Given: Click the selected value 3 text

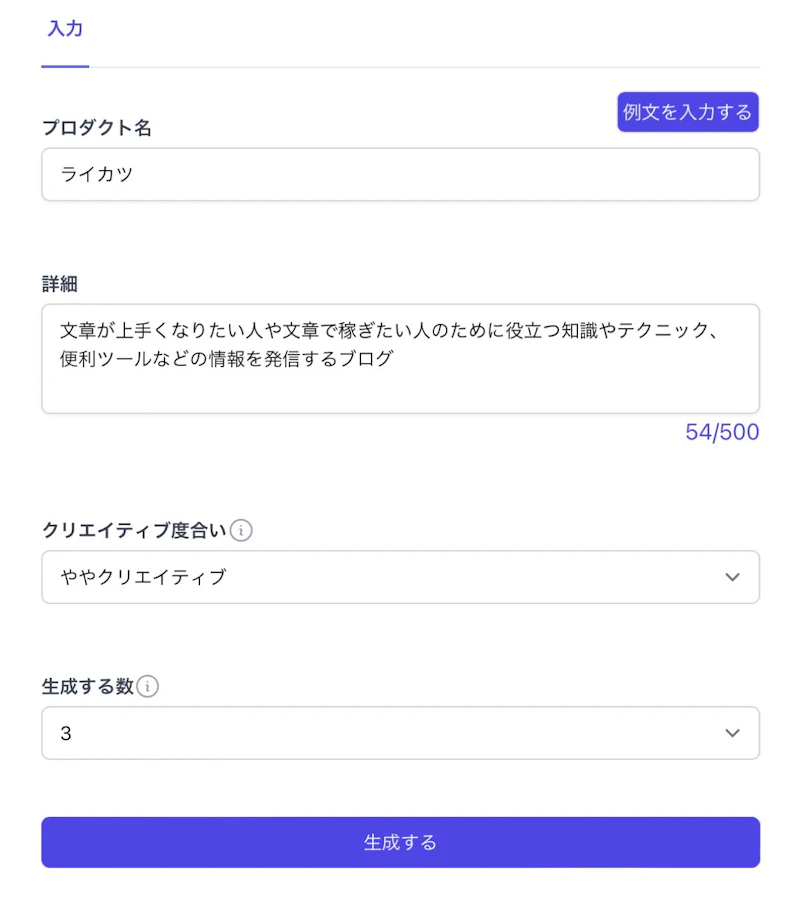Looking at the screenshot, I should click(x=66, y=733).
